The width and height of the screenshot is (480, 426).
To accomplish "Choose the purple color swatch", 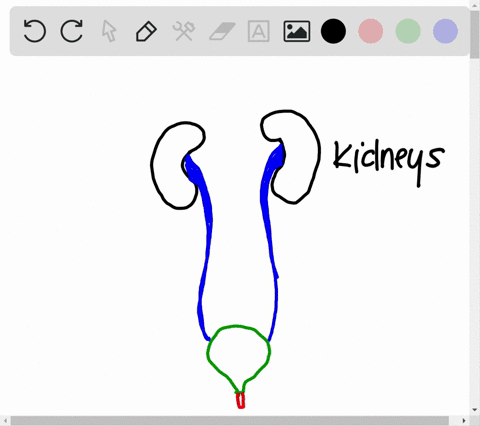I will (445, 31).
